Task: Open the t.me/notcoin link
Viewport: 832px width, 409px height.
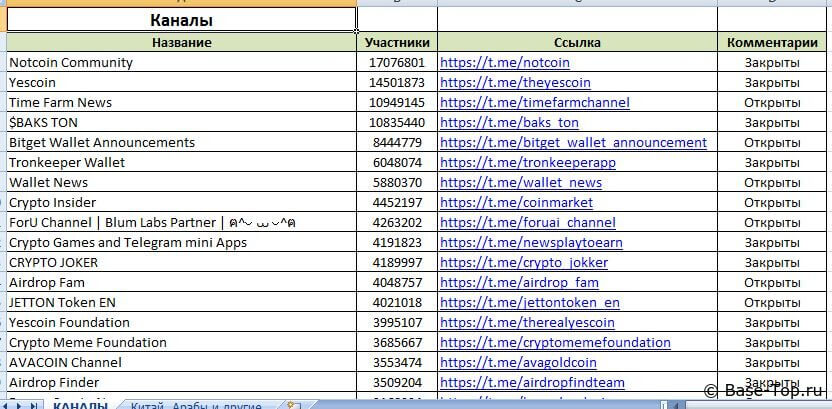Action: (x=504, y=62)
